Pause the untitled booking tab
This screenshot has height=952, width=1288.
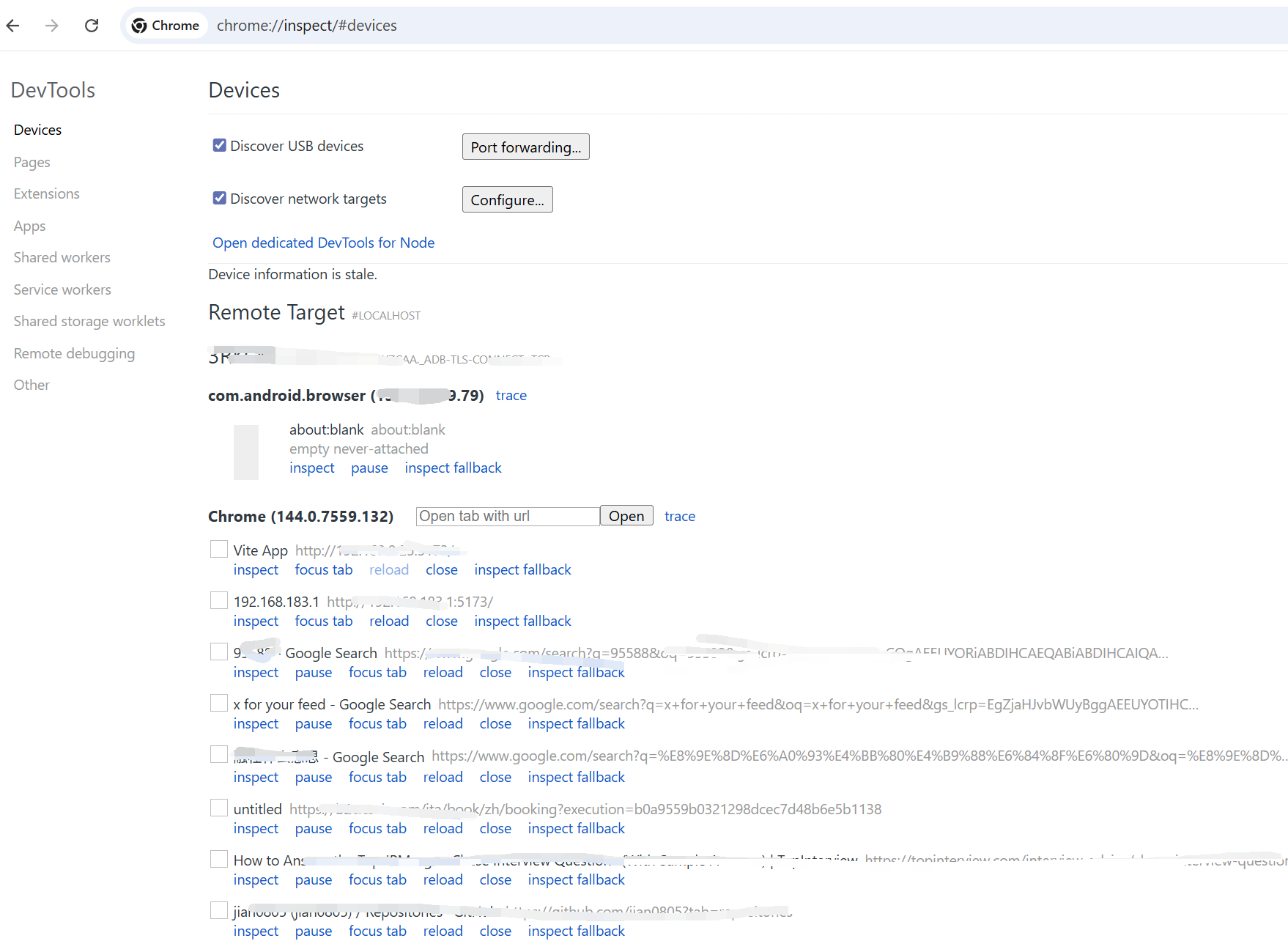pos(313,828)
